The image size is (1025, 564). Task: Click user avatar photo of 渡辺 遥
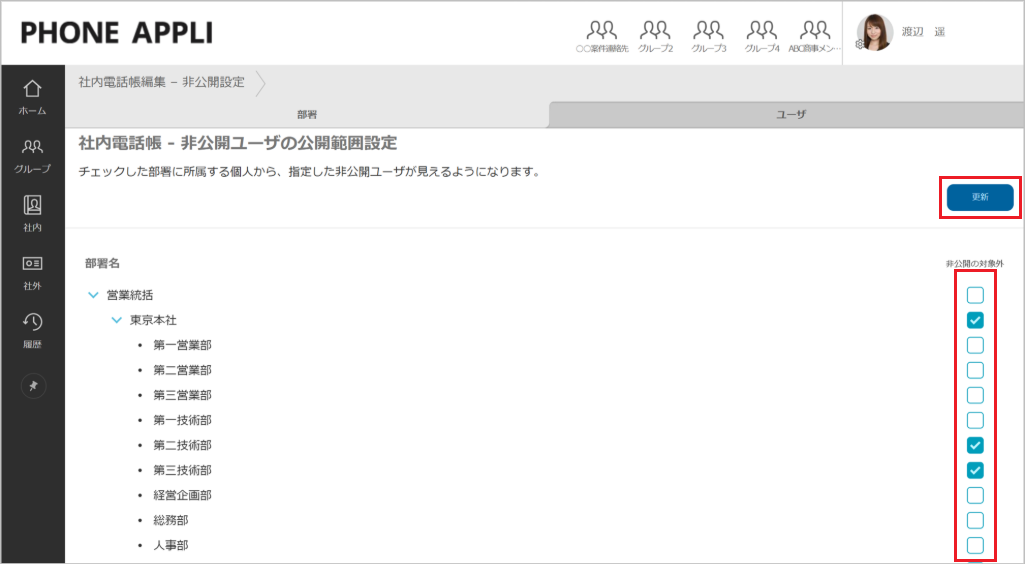(875, 32)
